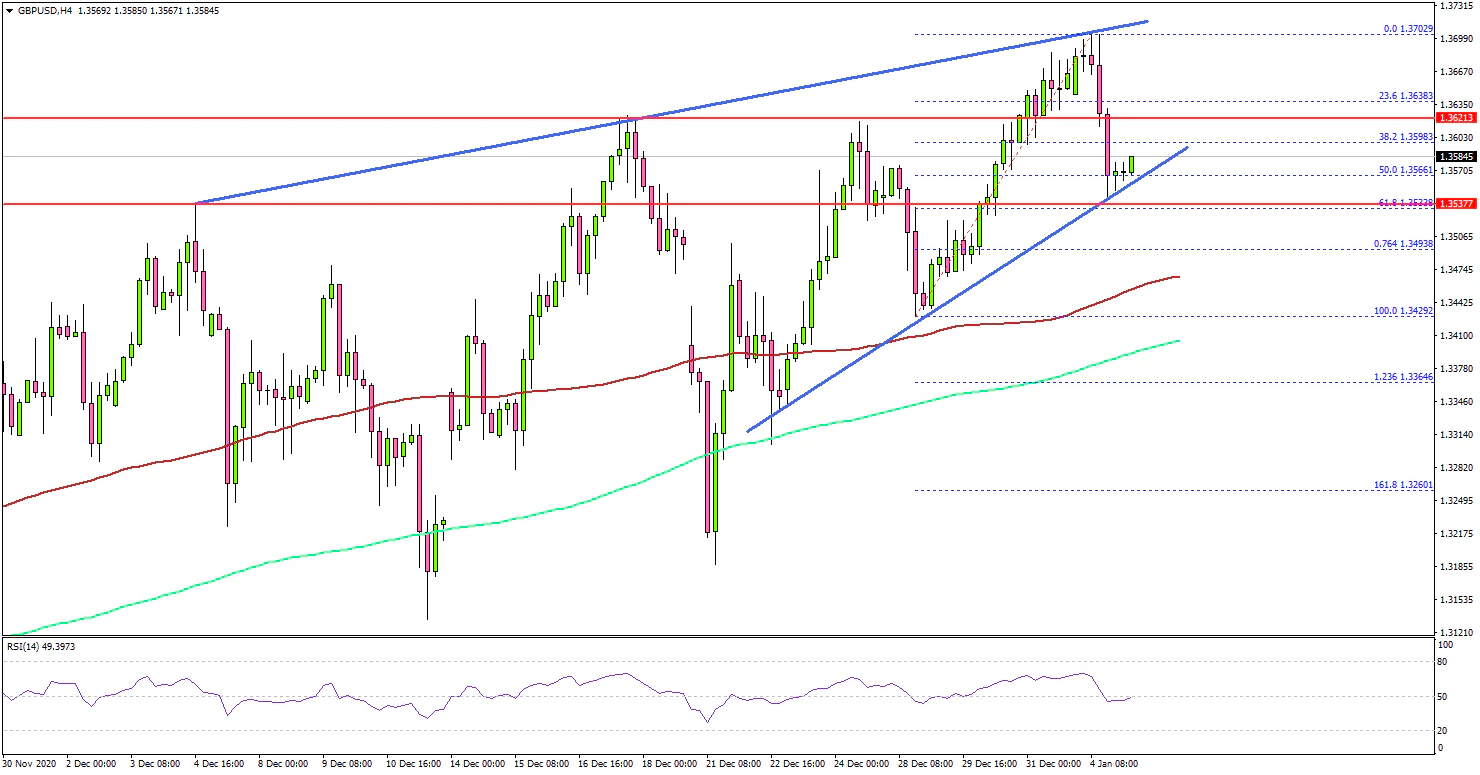Click the GBPUSD,H4 chart title text
The image size is (1480, 775).
pos(41,11)
